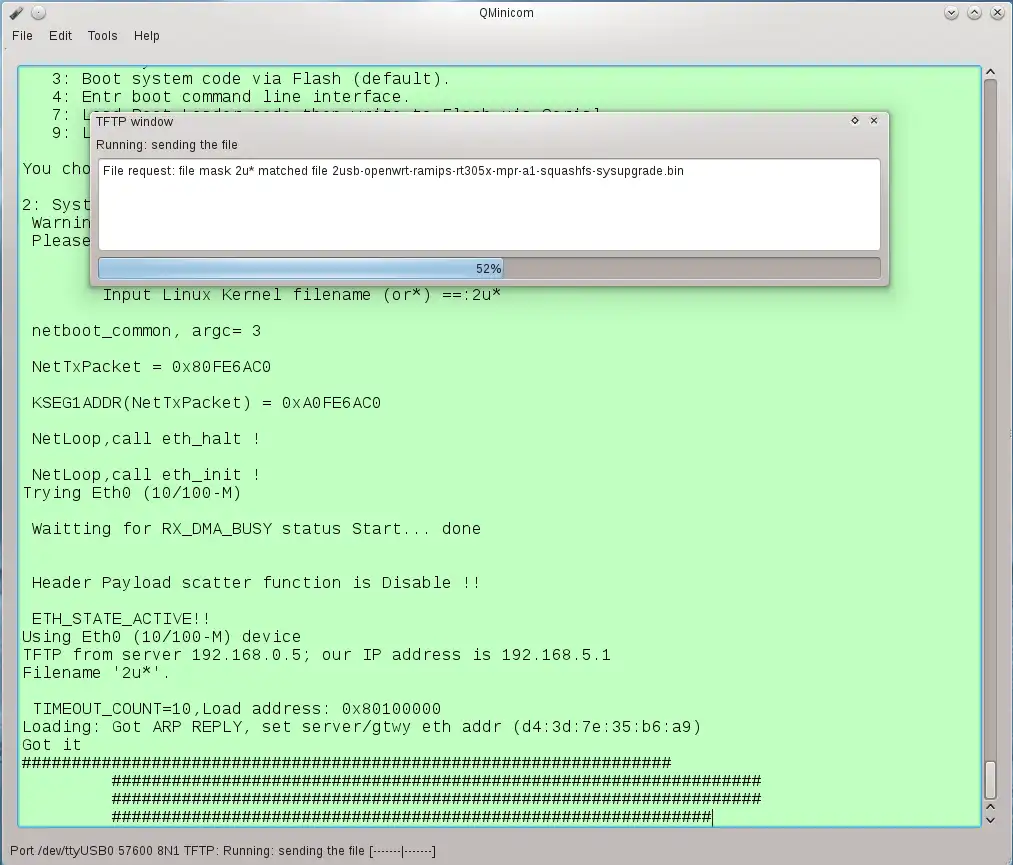Click 'Running: sending the file' status label
1013x865 pixels.
coord(167,145)
